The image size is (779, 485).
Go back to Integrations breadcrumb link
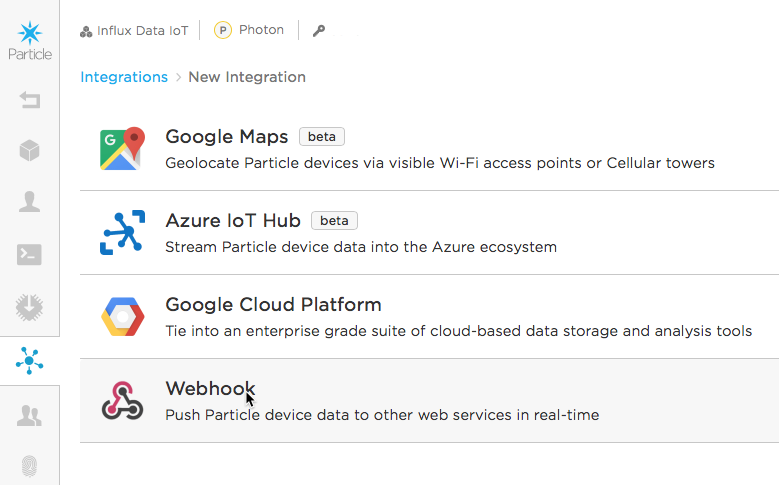pyautogui.click(x=124, y=77)
